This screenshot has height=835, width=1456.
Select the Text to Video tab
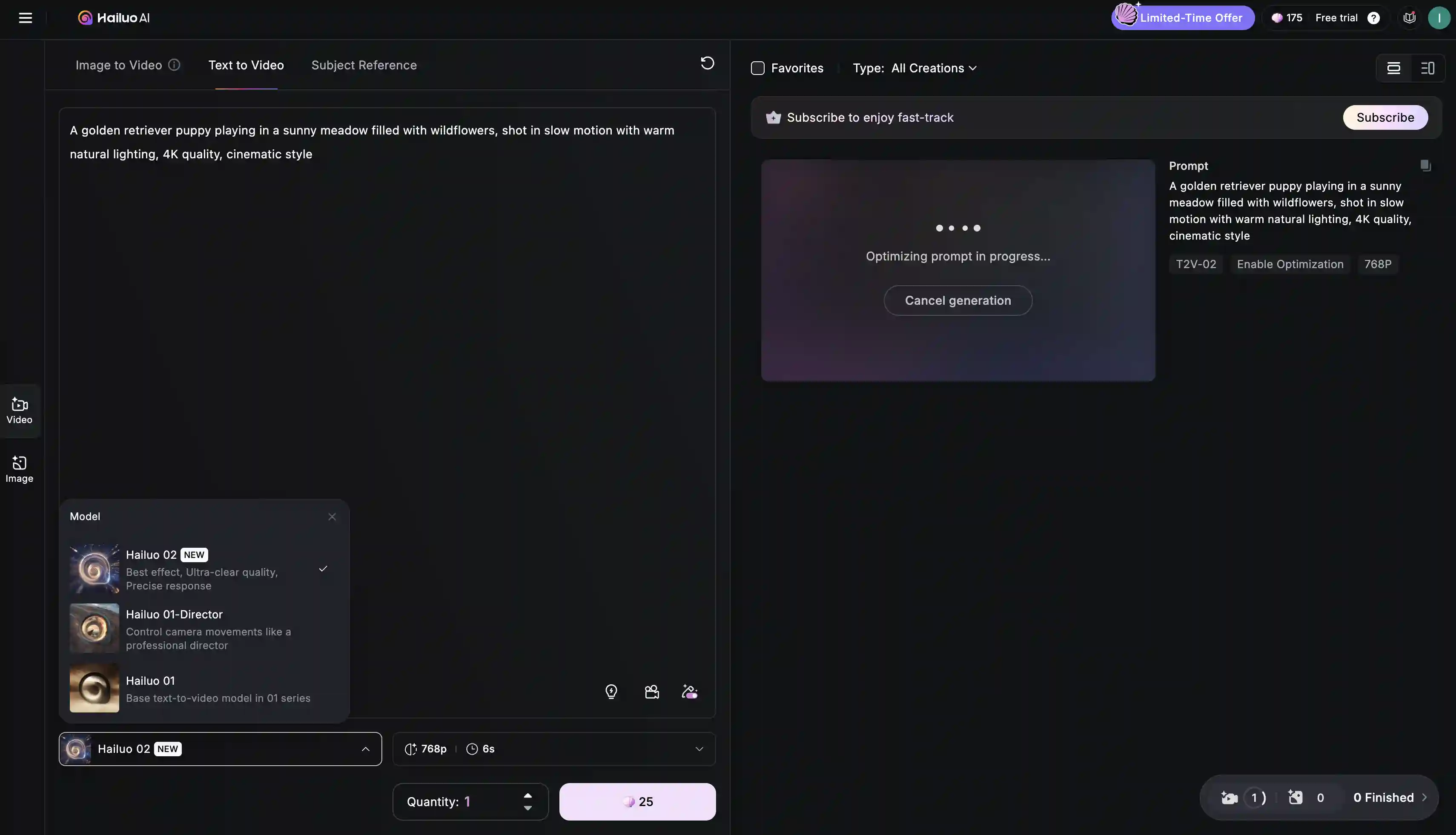click(246, 66)
